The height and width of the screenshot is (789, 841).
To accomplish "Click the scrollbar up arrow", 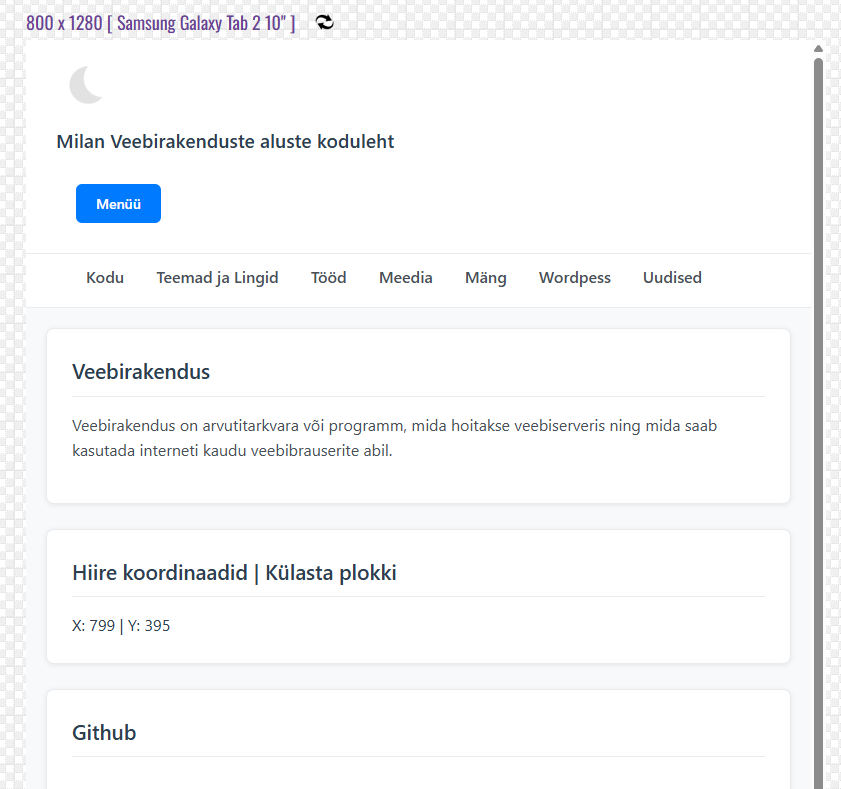I will (818, 48).
